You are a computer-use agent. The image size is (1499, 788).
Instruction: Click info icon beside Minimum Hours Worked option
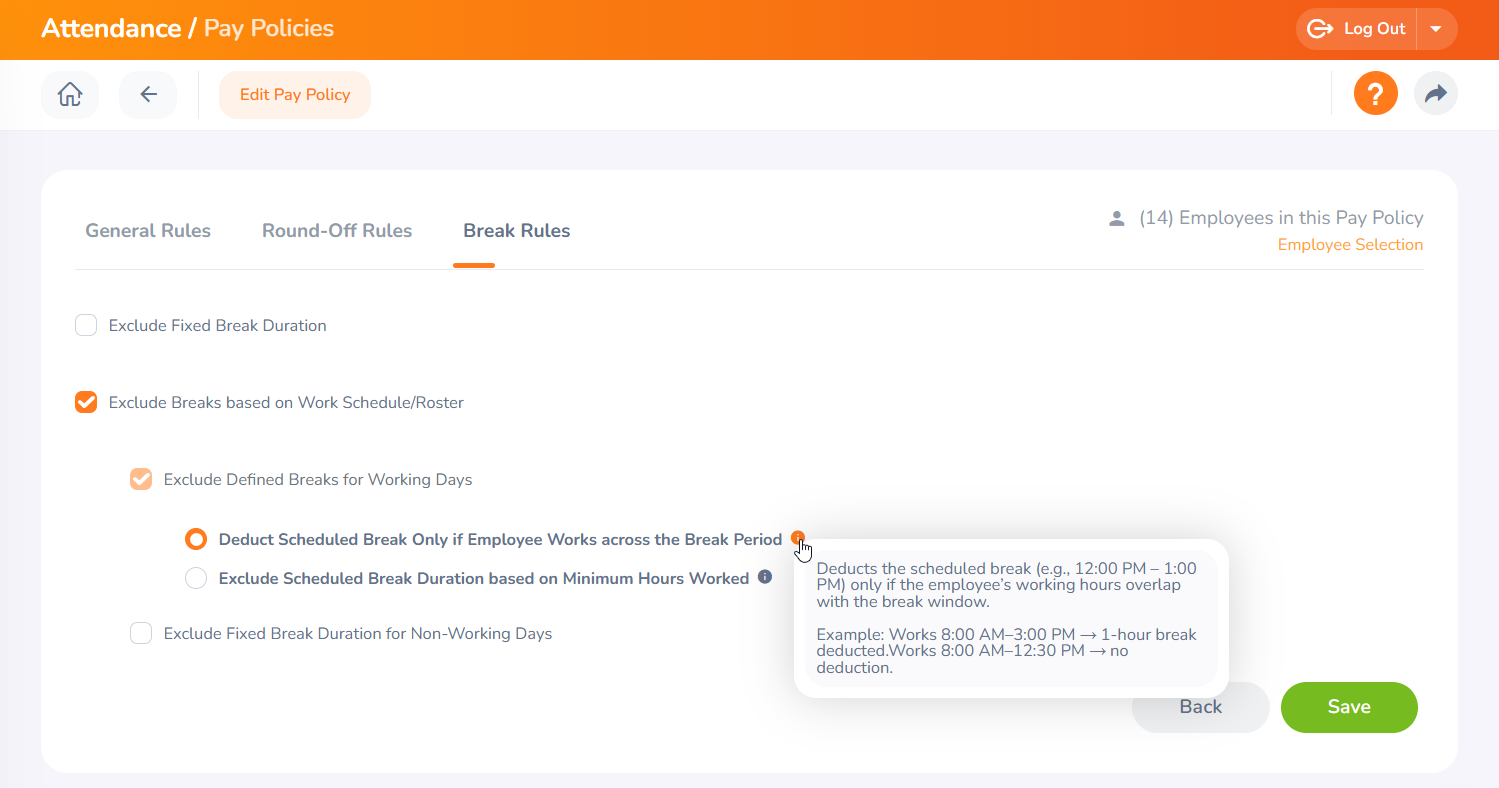click(765, 577)
